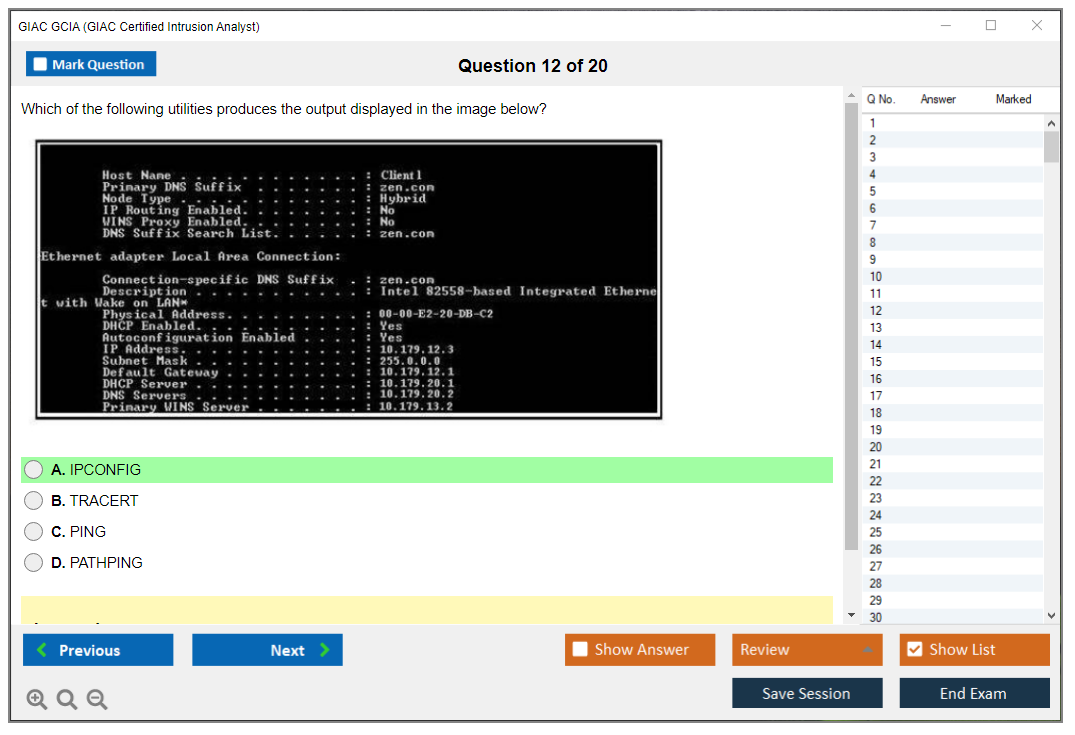1075x735 pixels.
Task: Jump to question 20 in list
Action: (876, 447)
